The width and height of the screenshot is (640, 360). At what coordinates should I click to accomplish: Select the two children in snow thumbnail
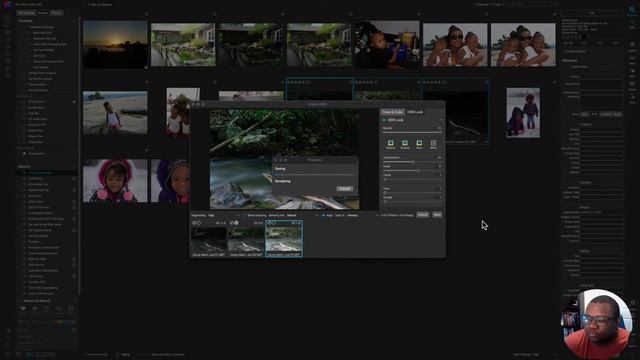[523, 113]
